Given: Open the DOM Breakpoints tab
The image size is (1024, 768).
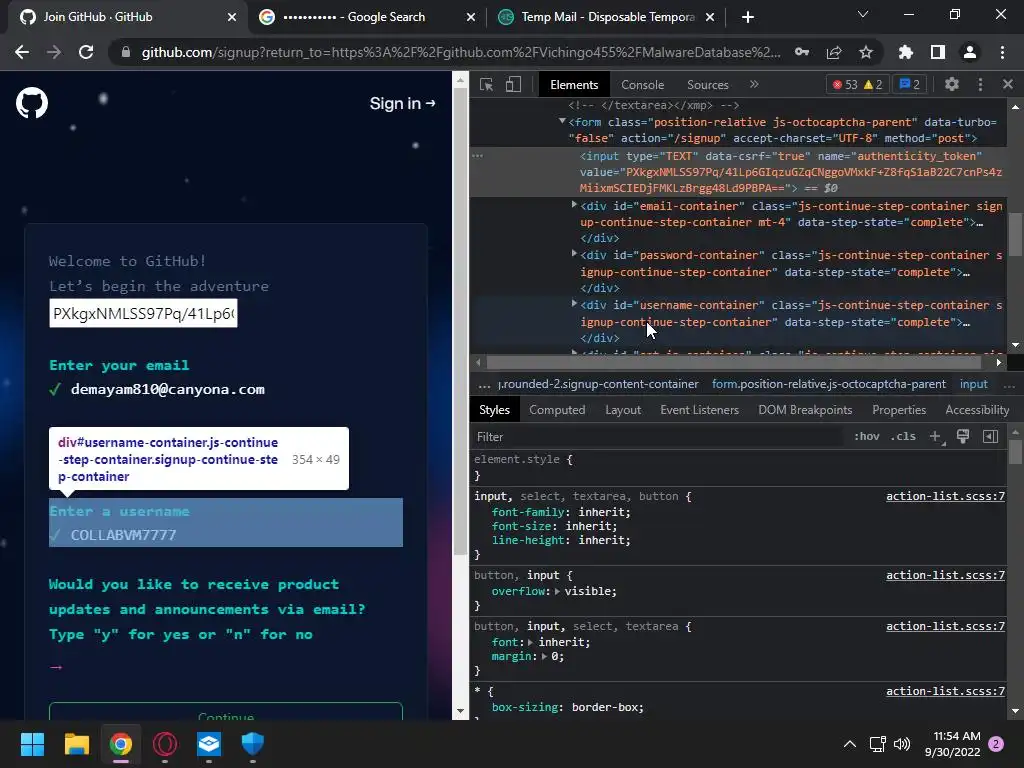Looking at the screenshot, I should coord(805,409).
